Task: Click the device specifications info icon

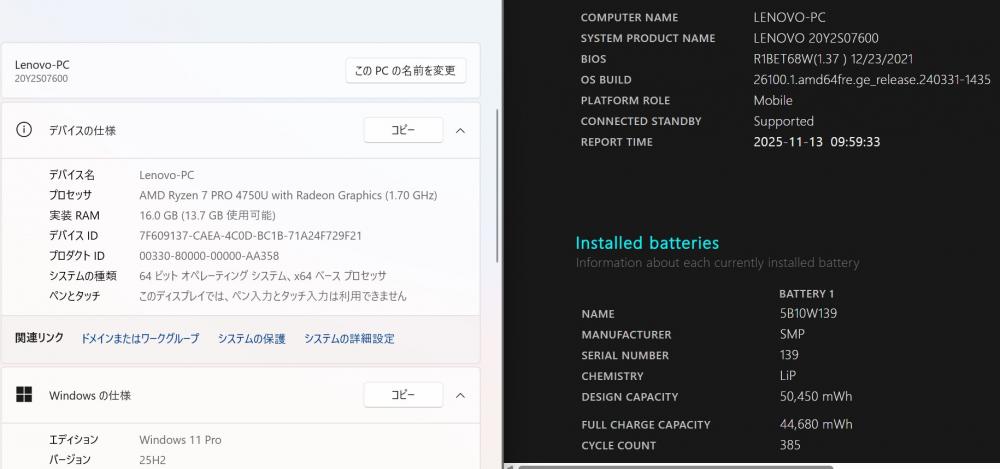Action: (x=24, y=130)
